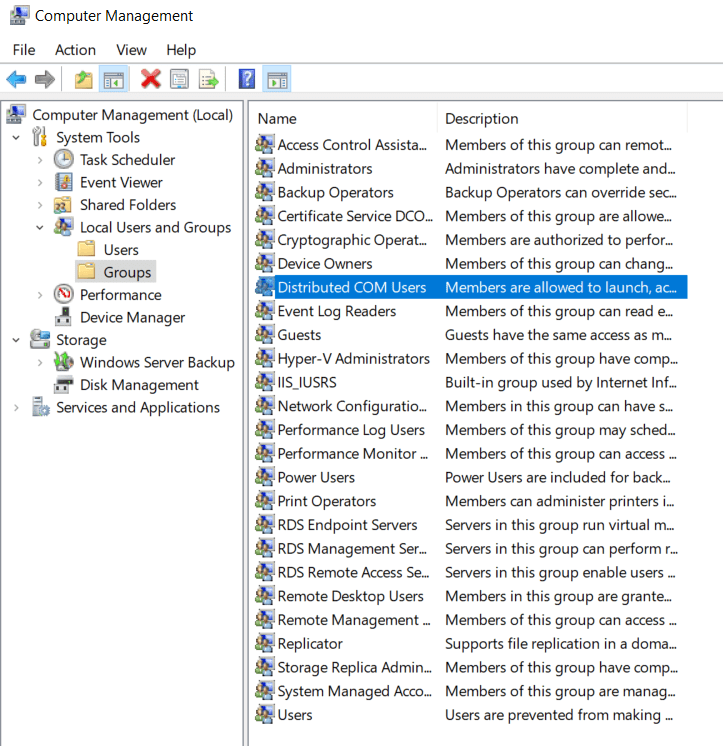
Task: Toggle Show/Hide Action Pane button
Action: click(x=277, y=79)
